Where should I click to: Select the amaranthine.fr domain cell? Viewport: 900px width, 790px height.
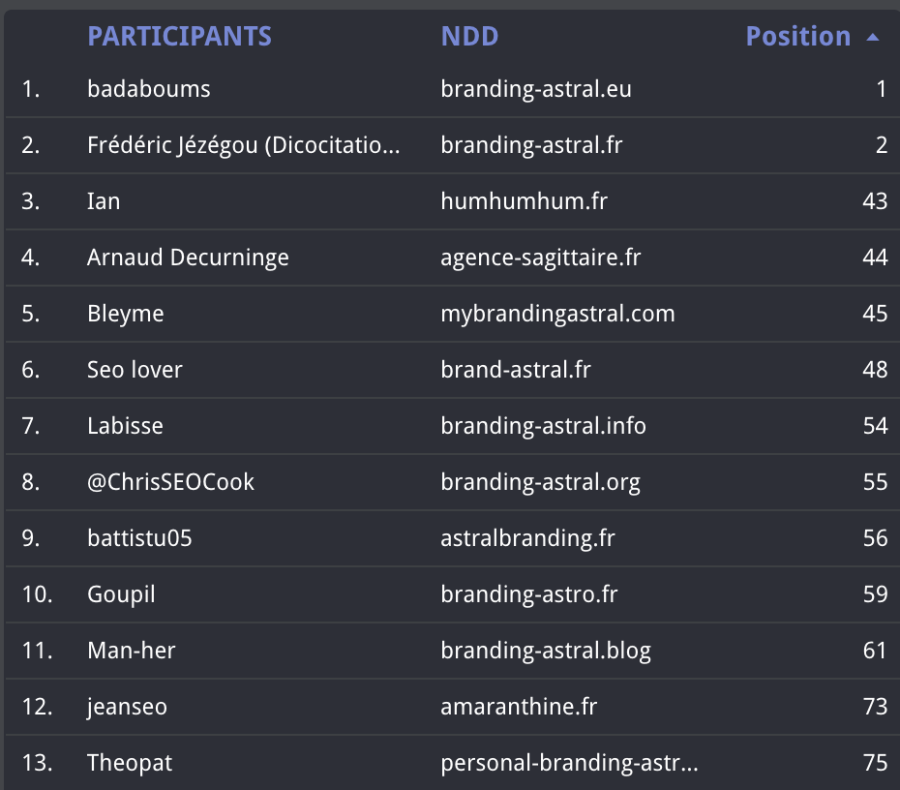(x=518, y=707)
